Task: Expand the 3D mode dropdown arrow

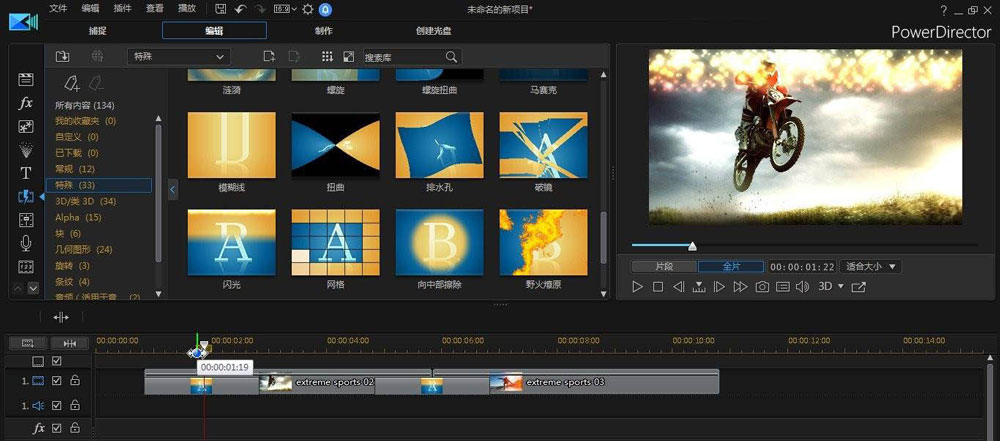Action: click(840, 287)
